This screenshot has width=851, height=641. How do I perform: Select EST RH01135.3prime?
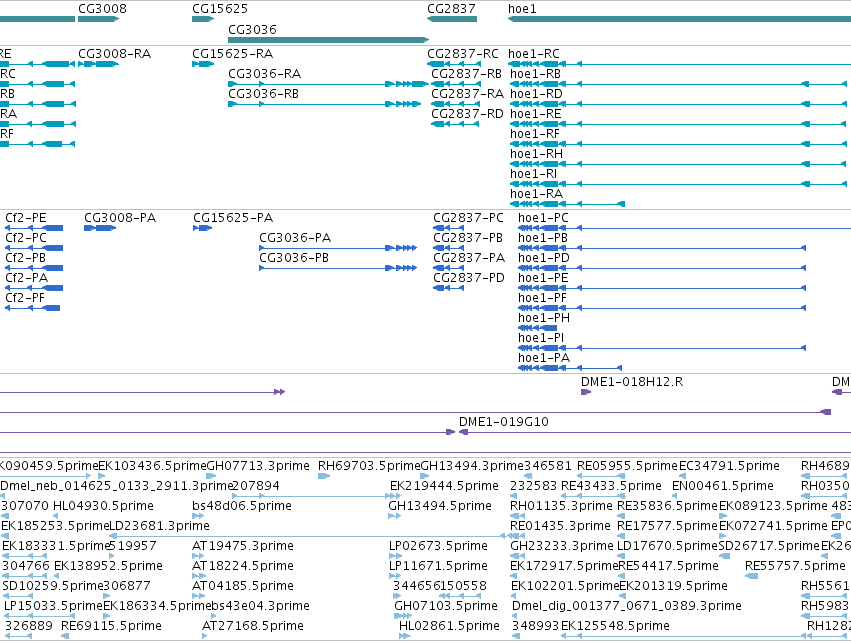(561, 506)
